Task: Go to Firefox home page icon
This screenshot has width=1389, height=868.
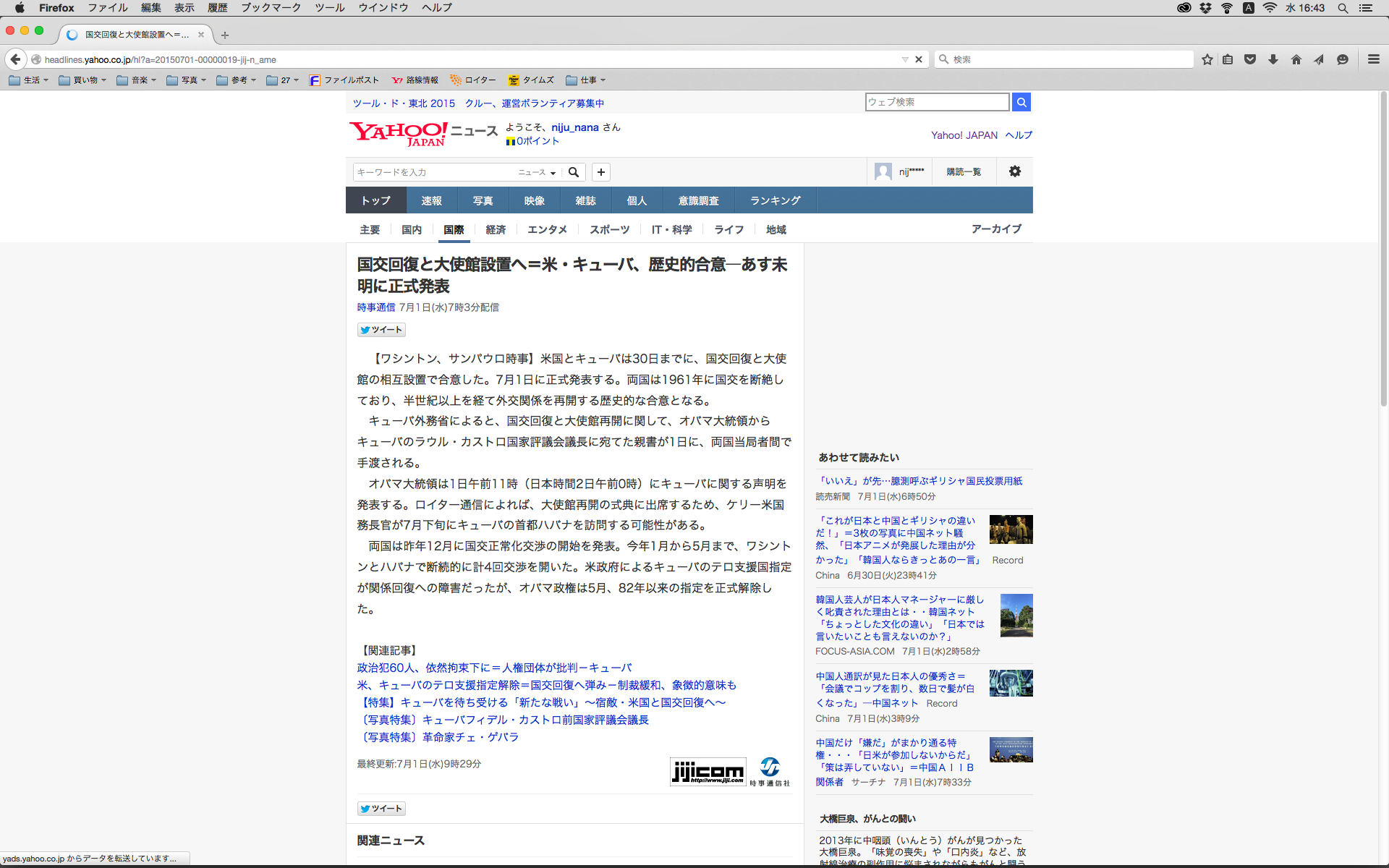Action: pyautogui.click(x=1296, y=59)
